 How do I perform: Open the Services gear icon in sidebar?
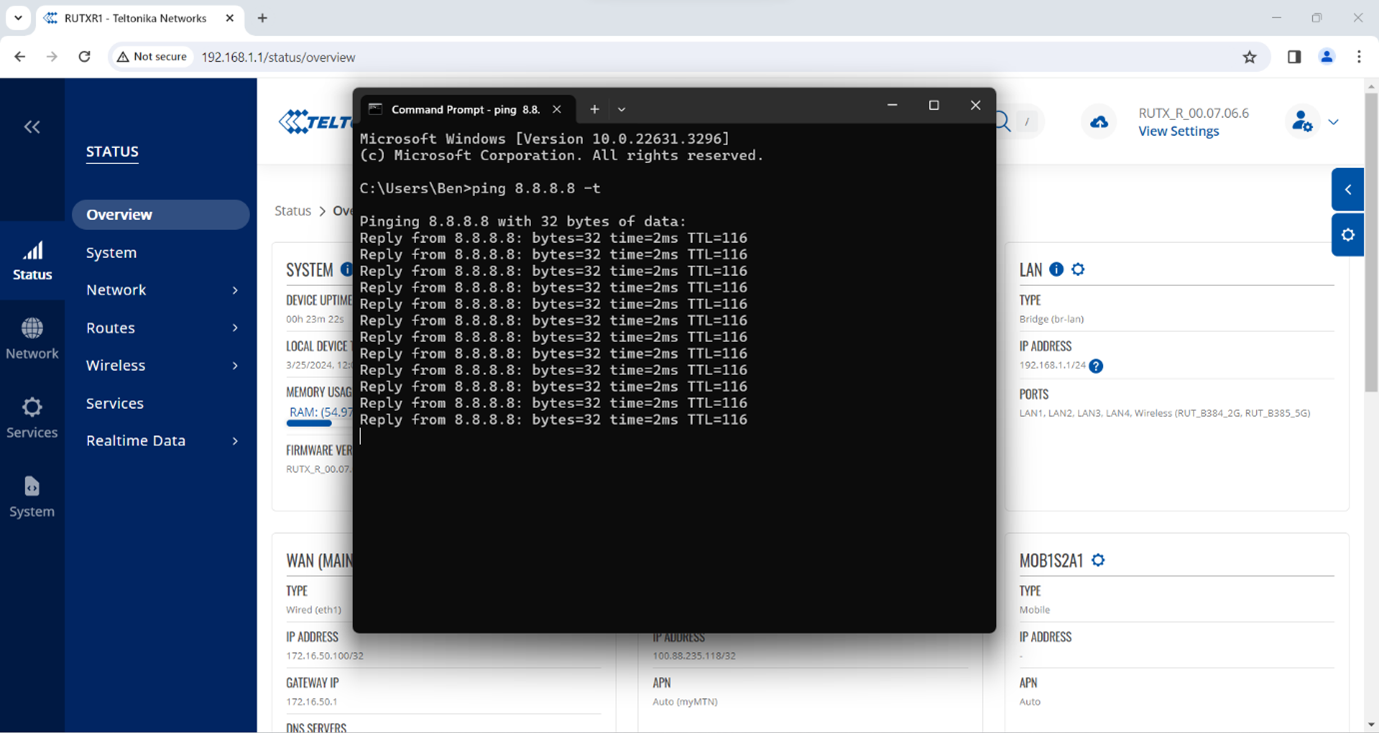(32, 417)
